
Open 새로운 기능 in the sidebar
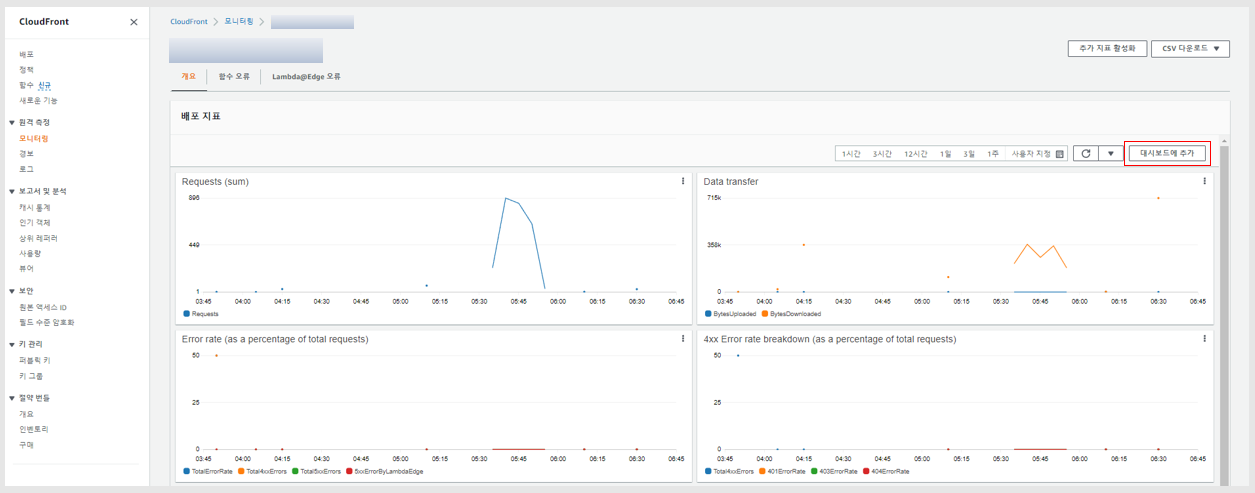(x=38, y=100)
